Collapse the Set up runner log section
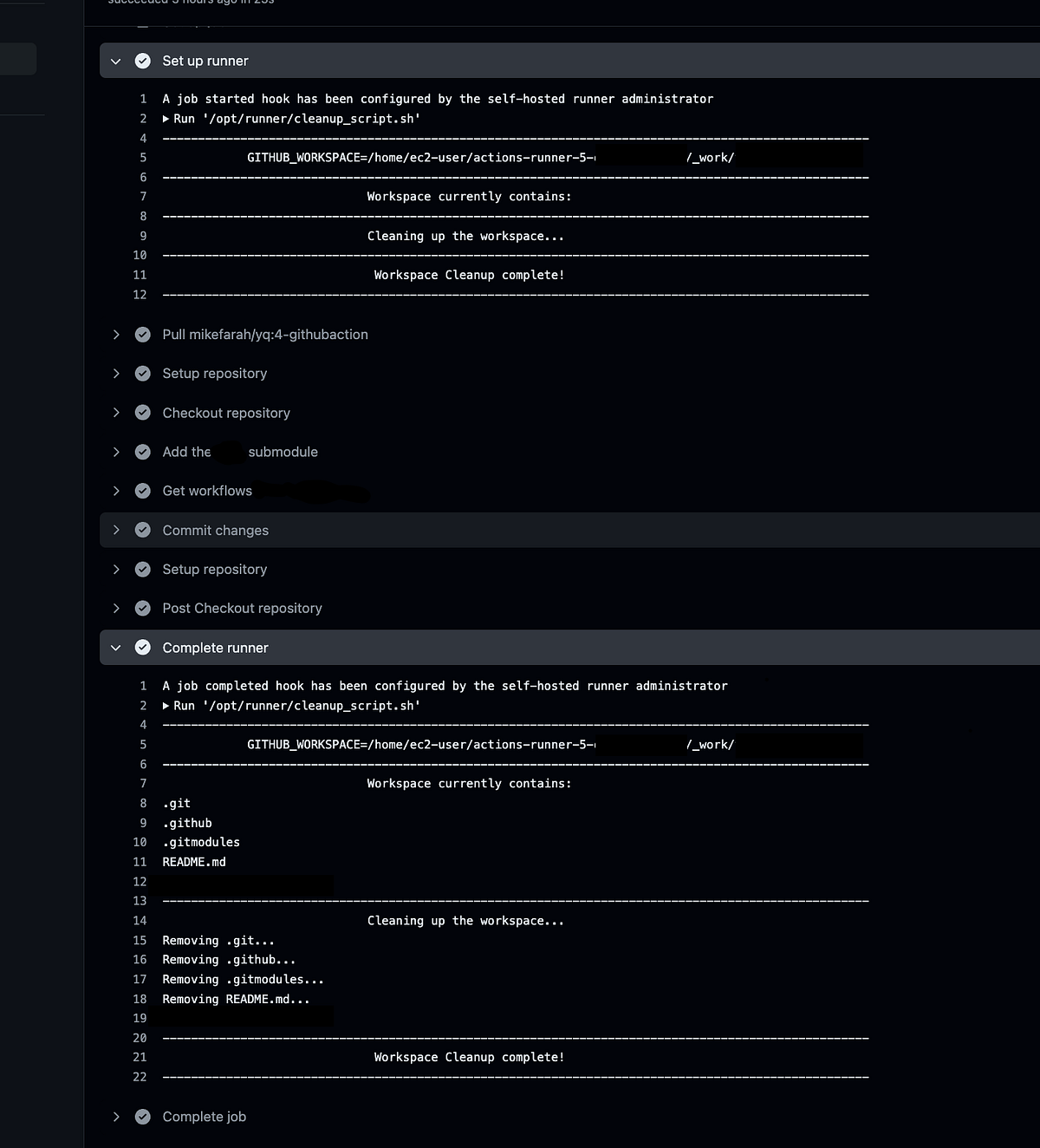This screenshot has width=1040, height=1148. [x=115, y=61]
